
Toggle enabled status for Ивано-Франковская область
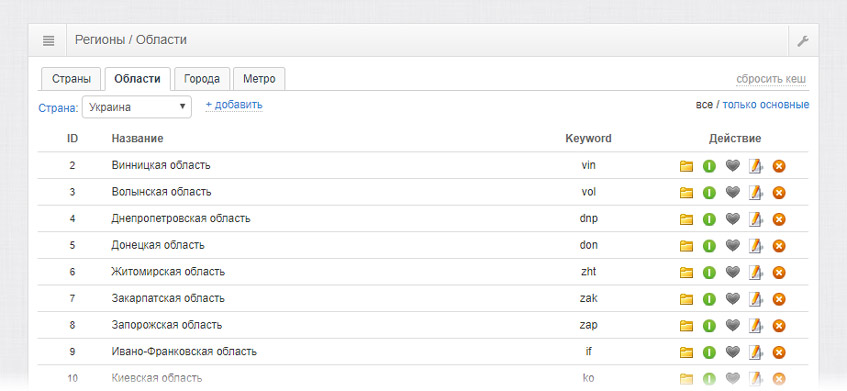(709, 353)
